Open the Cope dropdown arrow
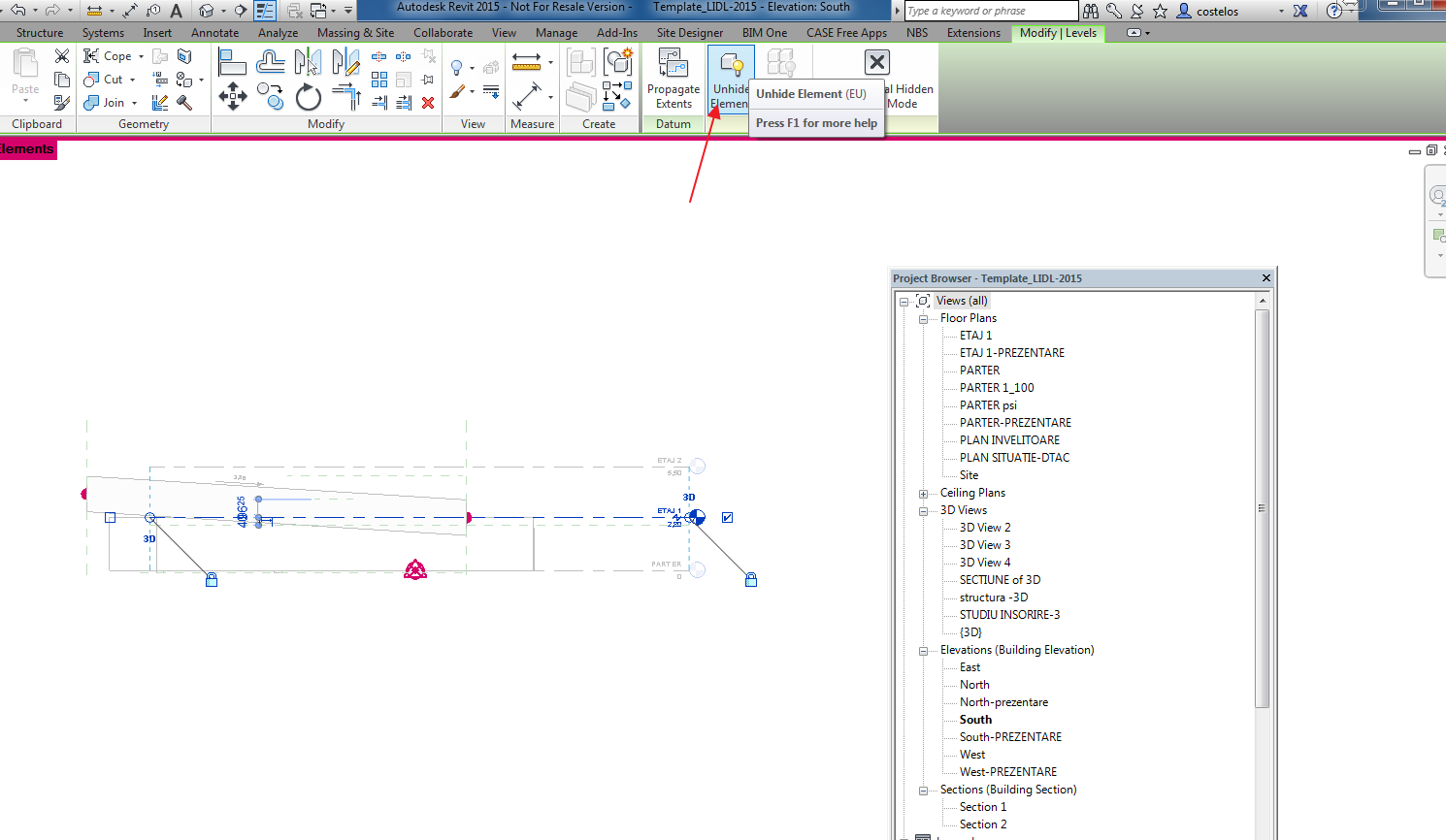The width and height of the screenshot is (1446, 840). point(141,56)
